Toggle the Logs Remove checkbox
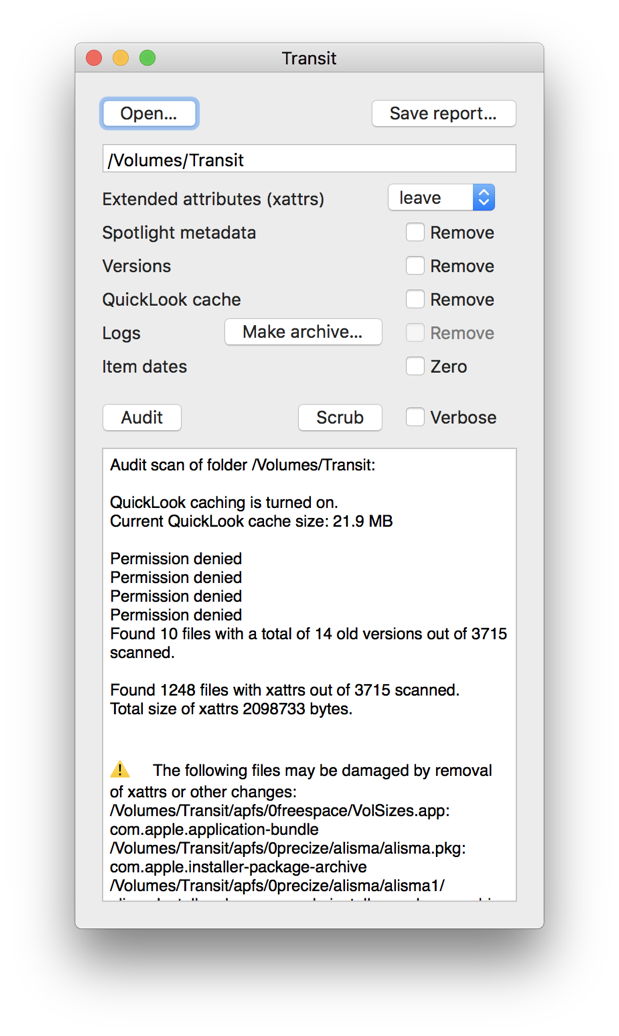 click(x=415, y=333)
